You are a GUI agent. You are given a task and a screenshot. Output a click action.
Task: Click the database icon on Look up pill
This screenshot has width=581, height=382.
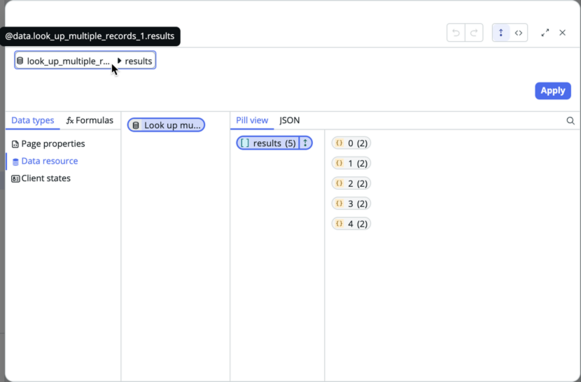136,125
